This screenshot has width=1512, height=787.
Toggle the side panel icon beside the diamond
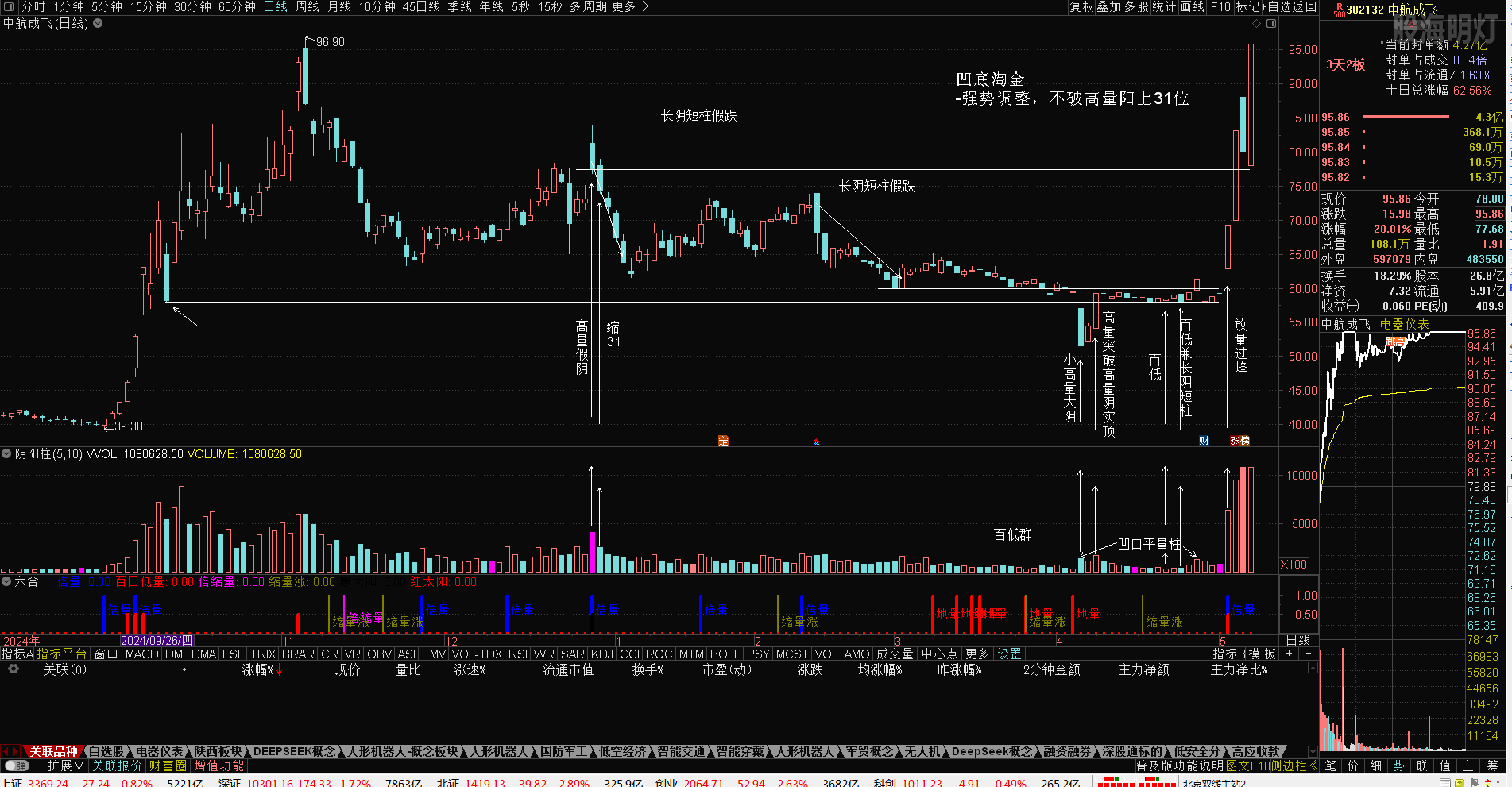point(1271,24)
